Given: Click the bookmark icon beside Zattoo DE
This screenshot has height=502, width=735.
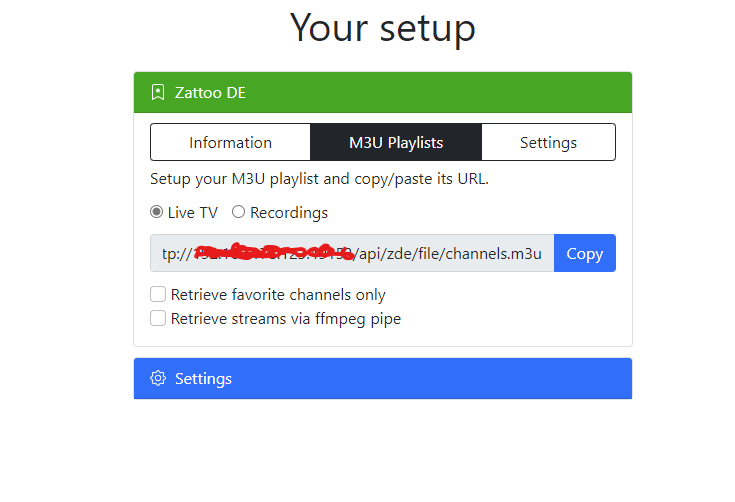Looking at the screenshot, I should pos(158,92).
